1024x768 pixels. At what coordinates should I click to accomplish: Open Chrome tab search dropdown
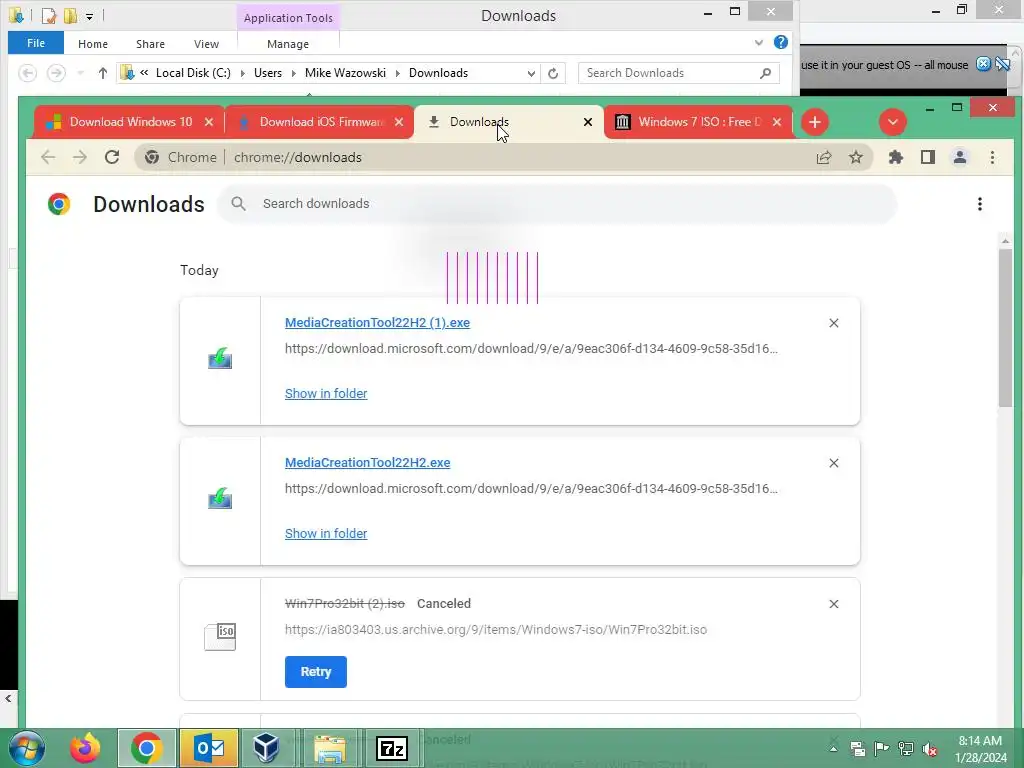[893, 122]
